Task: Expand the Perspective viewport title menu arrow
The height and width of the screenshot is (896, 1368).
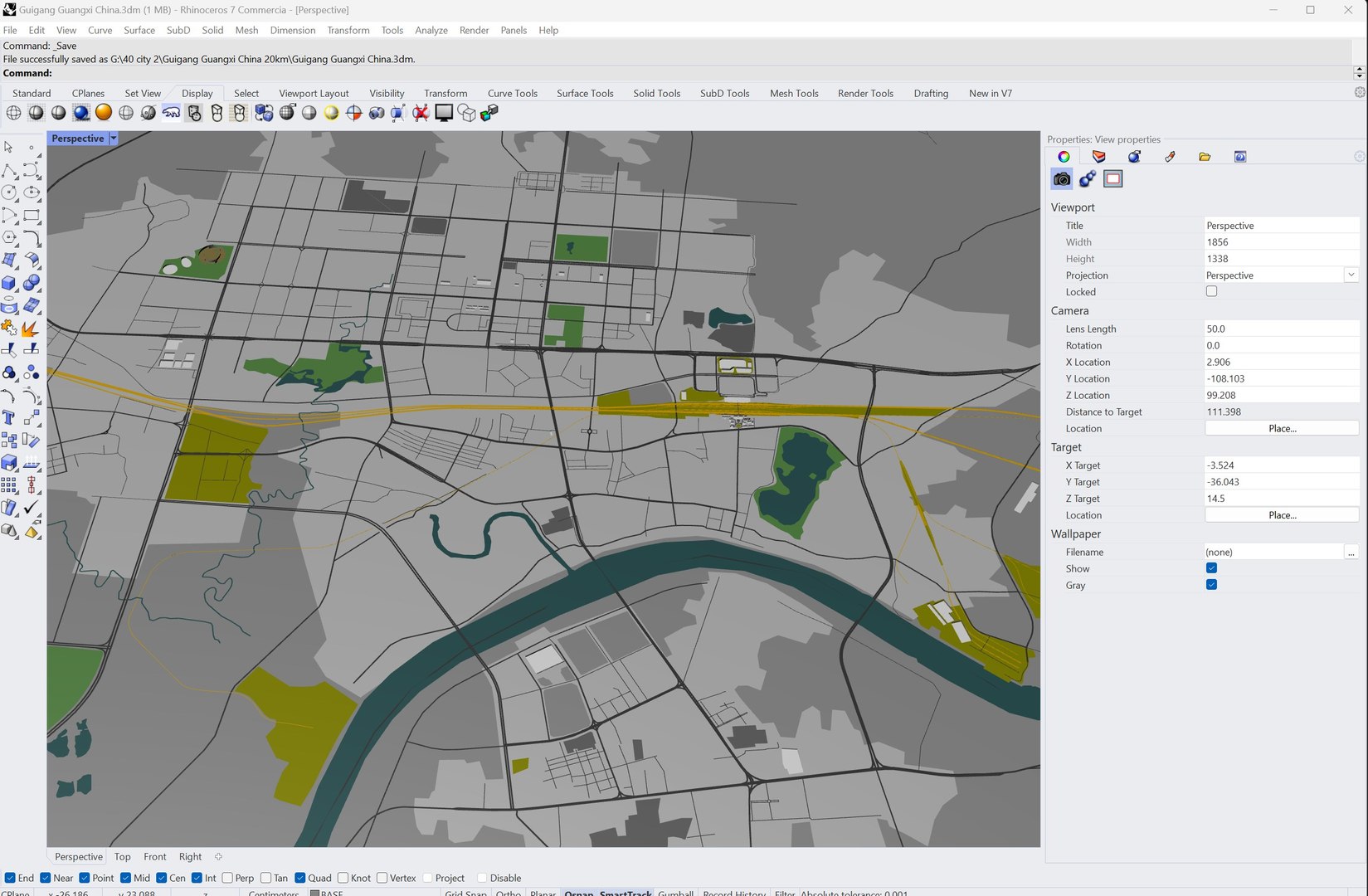Action: (114, 139)
